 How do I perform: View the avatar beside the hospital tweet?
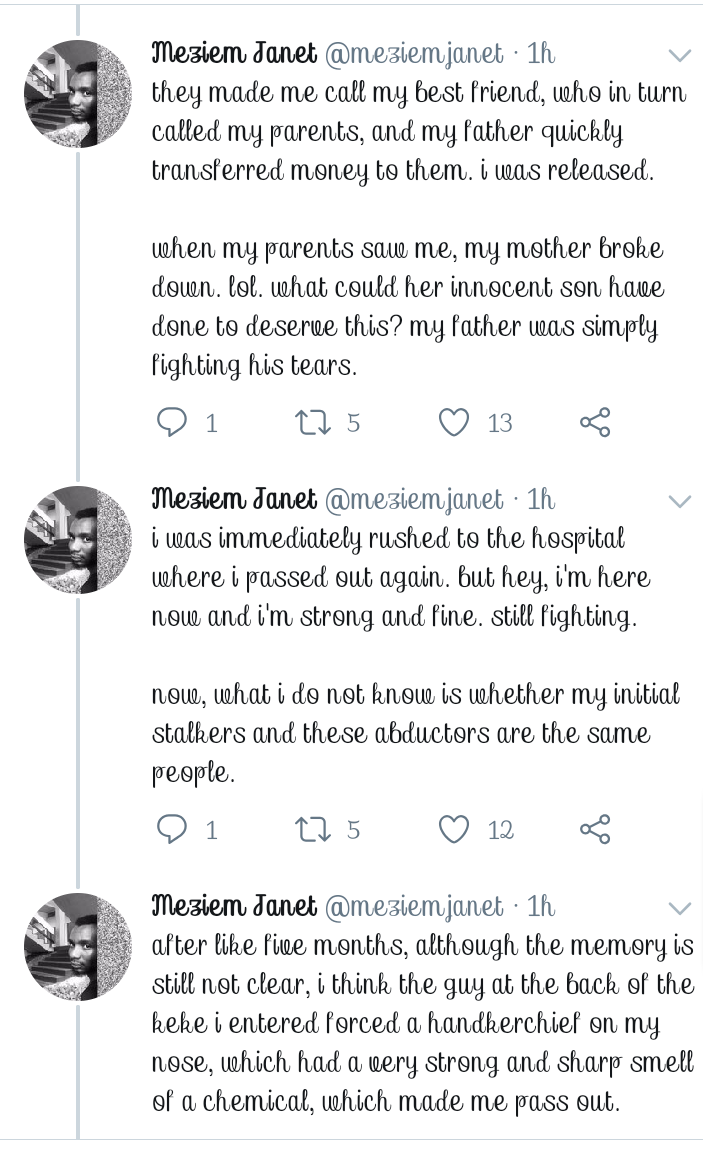coord(78,540)
